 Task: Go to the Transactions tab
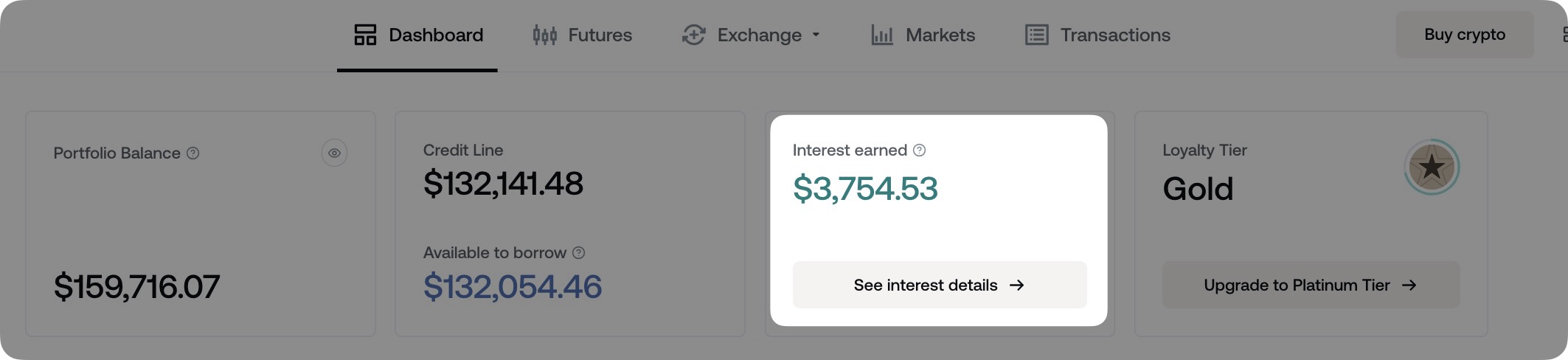tap(1114, 35)
